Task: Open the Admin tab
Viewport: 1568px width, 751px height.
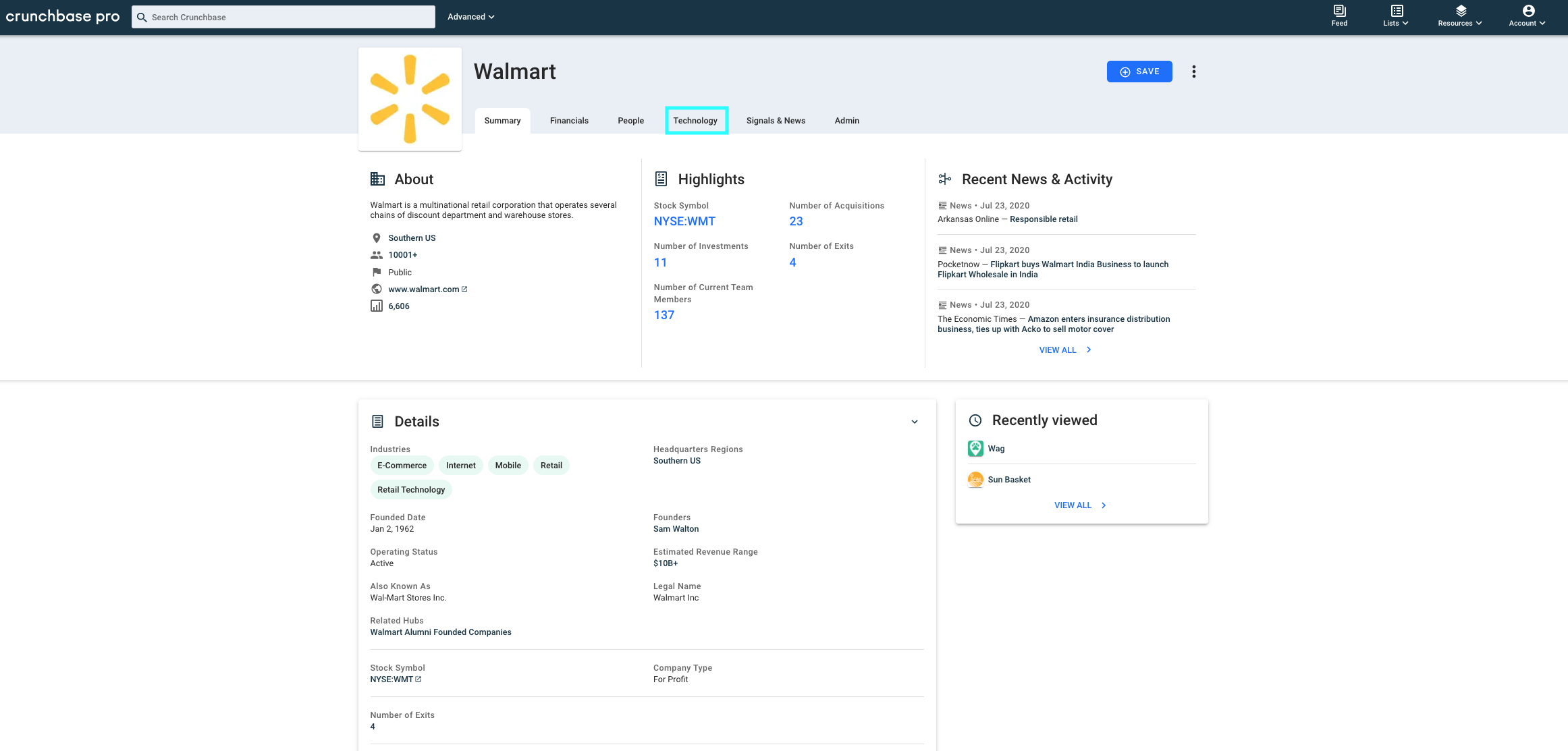Action: click(846, 121)
